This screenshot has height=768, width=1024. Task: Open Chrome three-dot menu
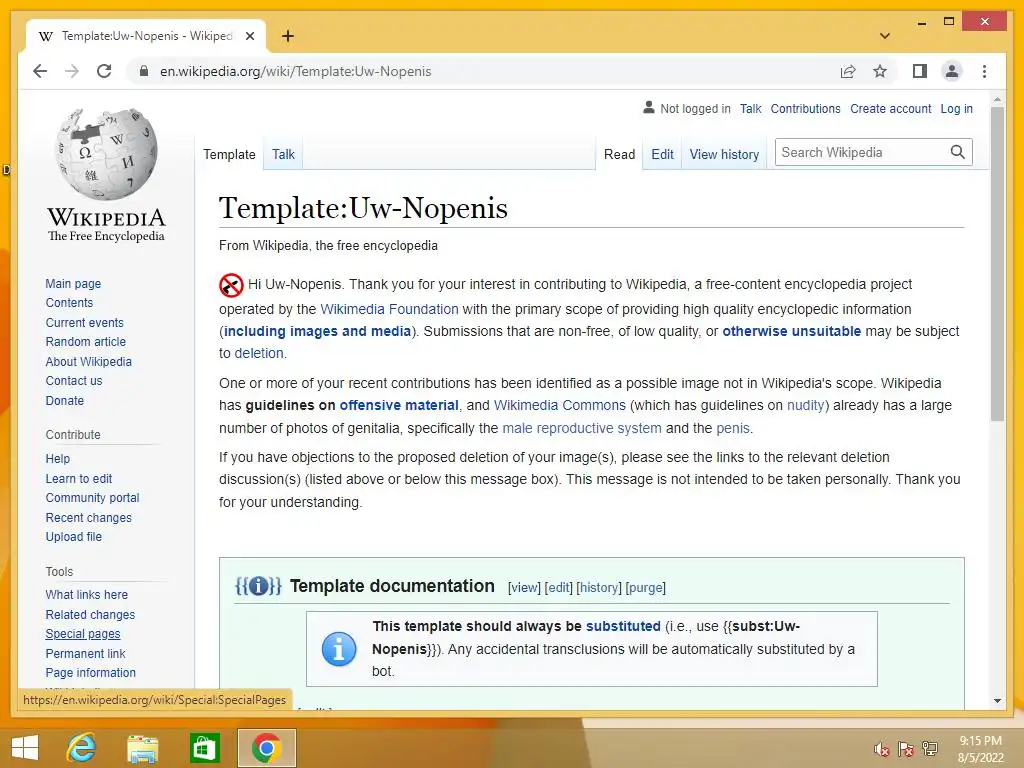(x=984, y=71)
